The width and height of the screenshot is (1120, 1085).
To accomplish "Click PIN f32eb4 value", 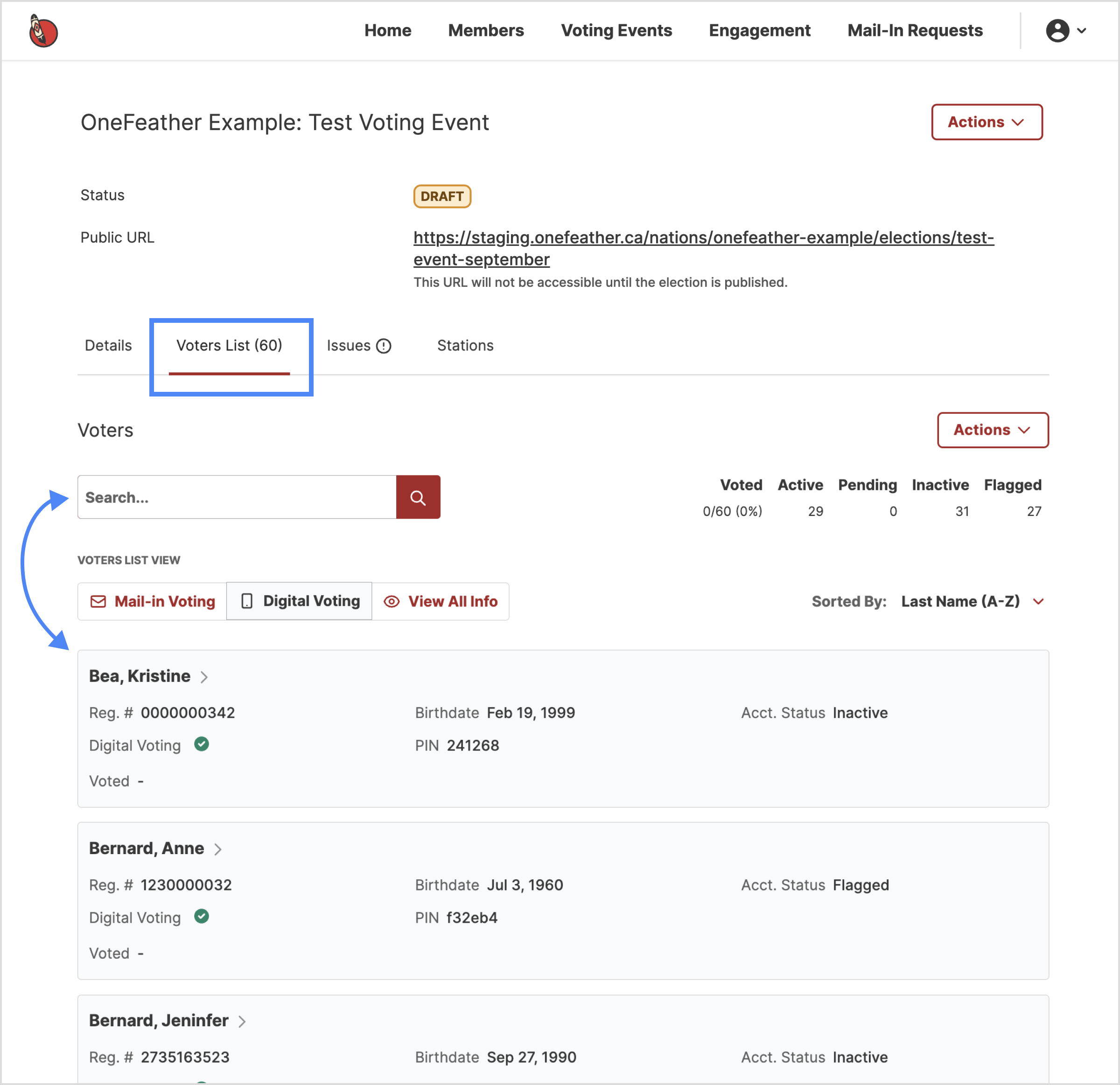I will click(471, 918).
